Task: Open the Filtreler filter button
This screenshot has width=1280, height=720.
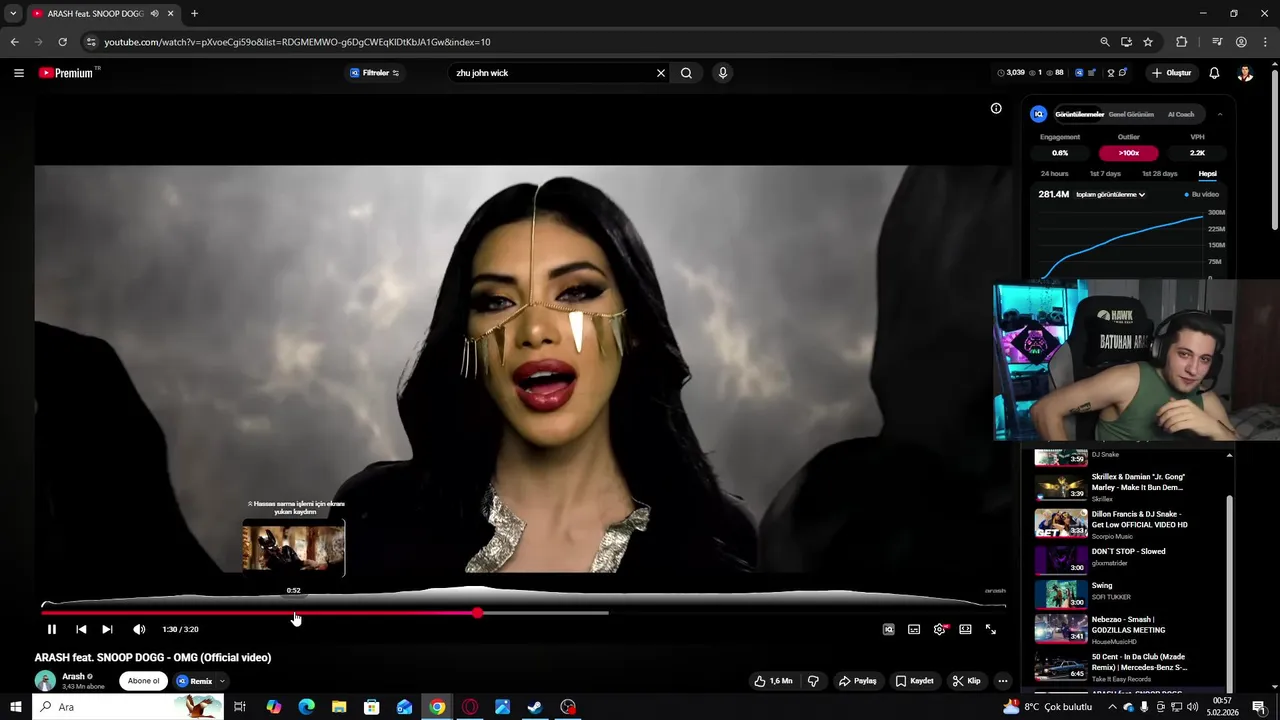Action: [x=375, y=73]
